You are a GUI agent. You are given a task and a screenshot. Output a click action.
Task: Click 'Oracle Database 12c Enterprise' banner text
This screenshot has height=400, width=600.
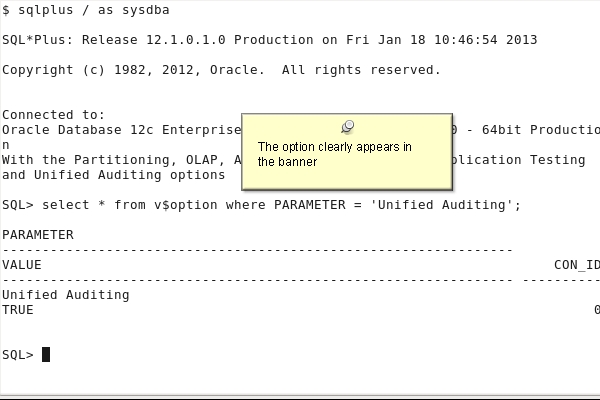120,130
